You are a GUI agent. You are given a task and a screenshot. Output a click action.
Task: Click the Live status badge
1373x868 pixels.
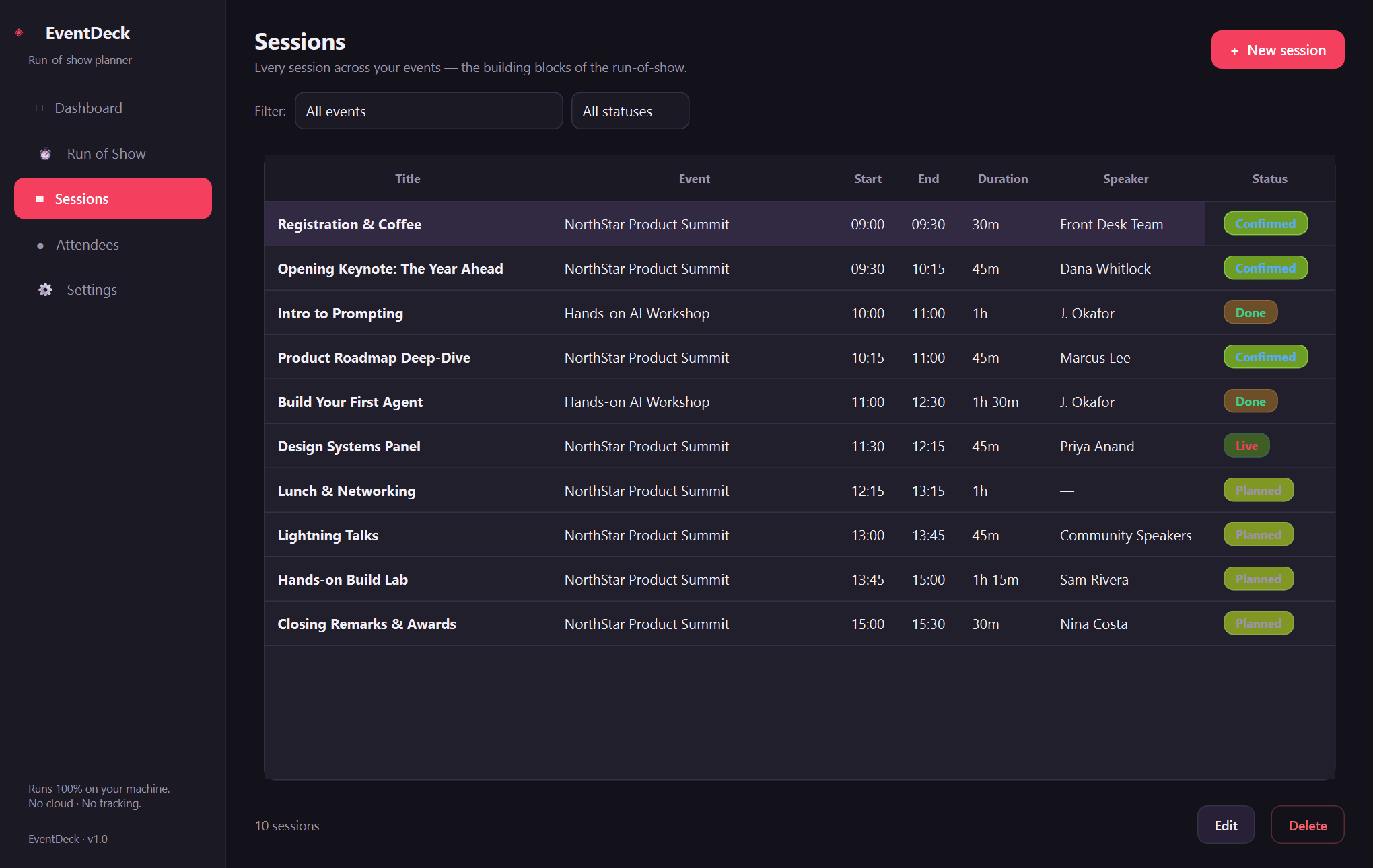pyautogui.click(x=1246, y=445)
